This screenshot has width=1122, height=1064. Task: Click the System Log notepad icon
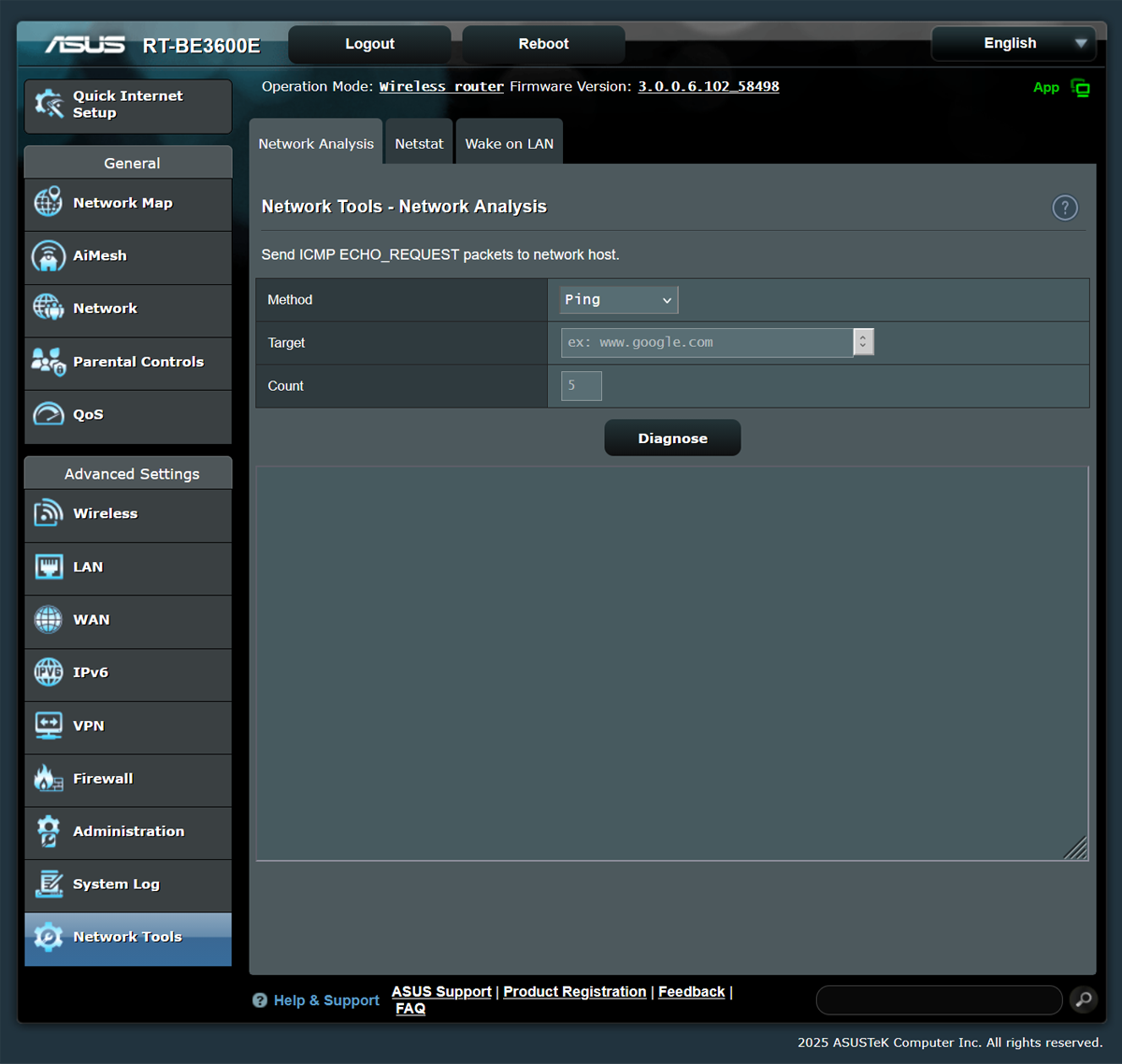click(x=49, y=884)
